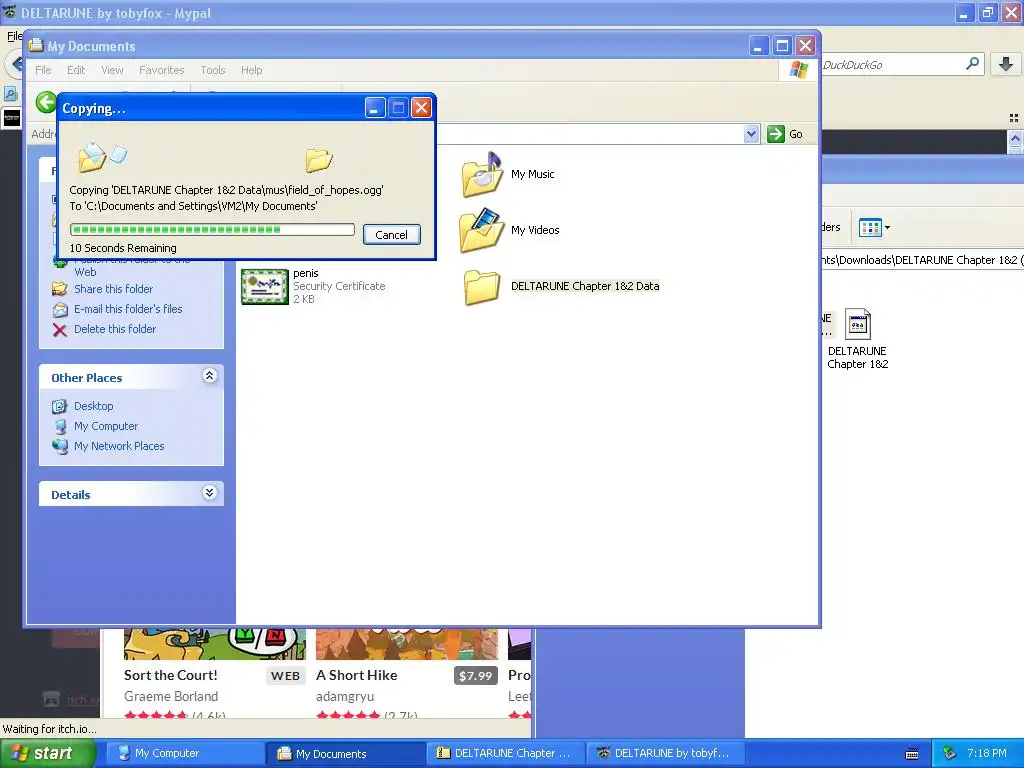
Task: Click the My Network Places globe icon
Action: (x=59, y=447)
